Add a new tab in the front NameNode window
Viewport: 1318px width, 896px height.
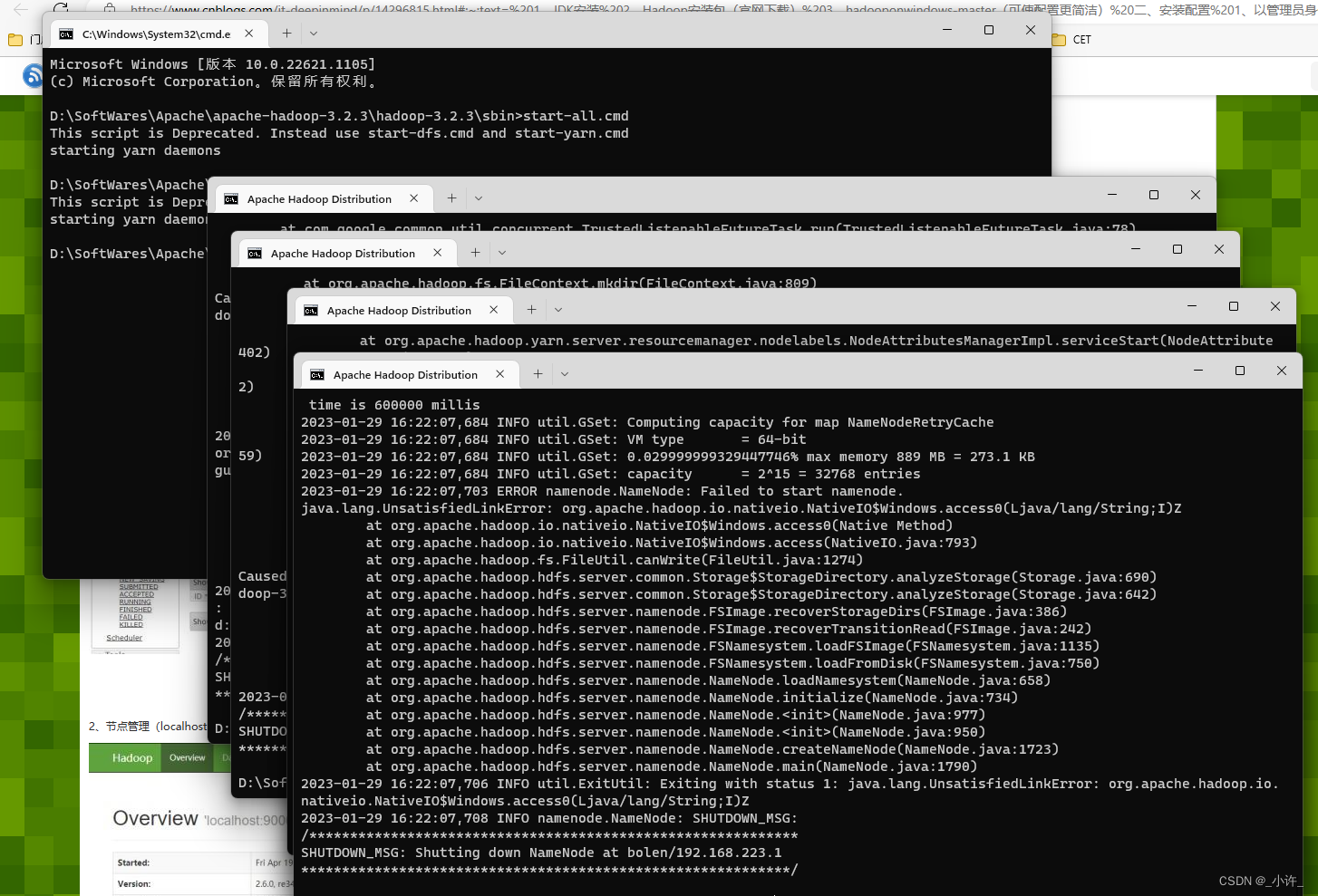[x=538, y=374]
